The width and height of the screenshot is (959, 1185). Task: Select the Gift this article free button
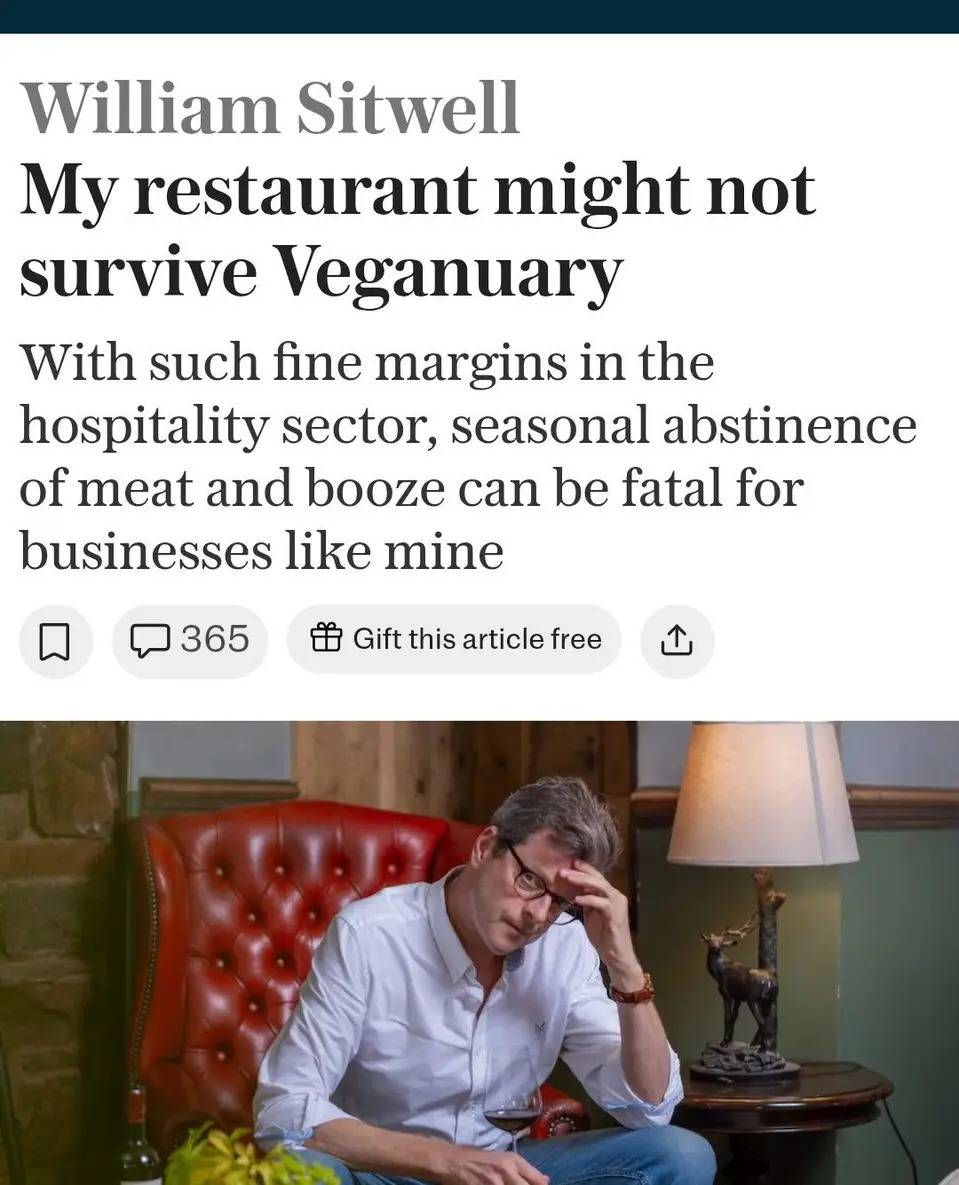[x=453, y=639]
